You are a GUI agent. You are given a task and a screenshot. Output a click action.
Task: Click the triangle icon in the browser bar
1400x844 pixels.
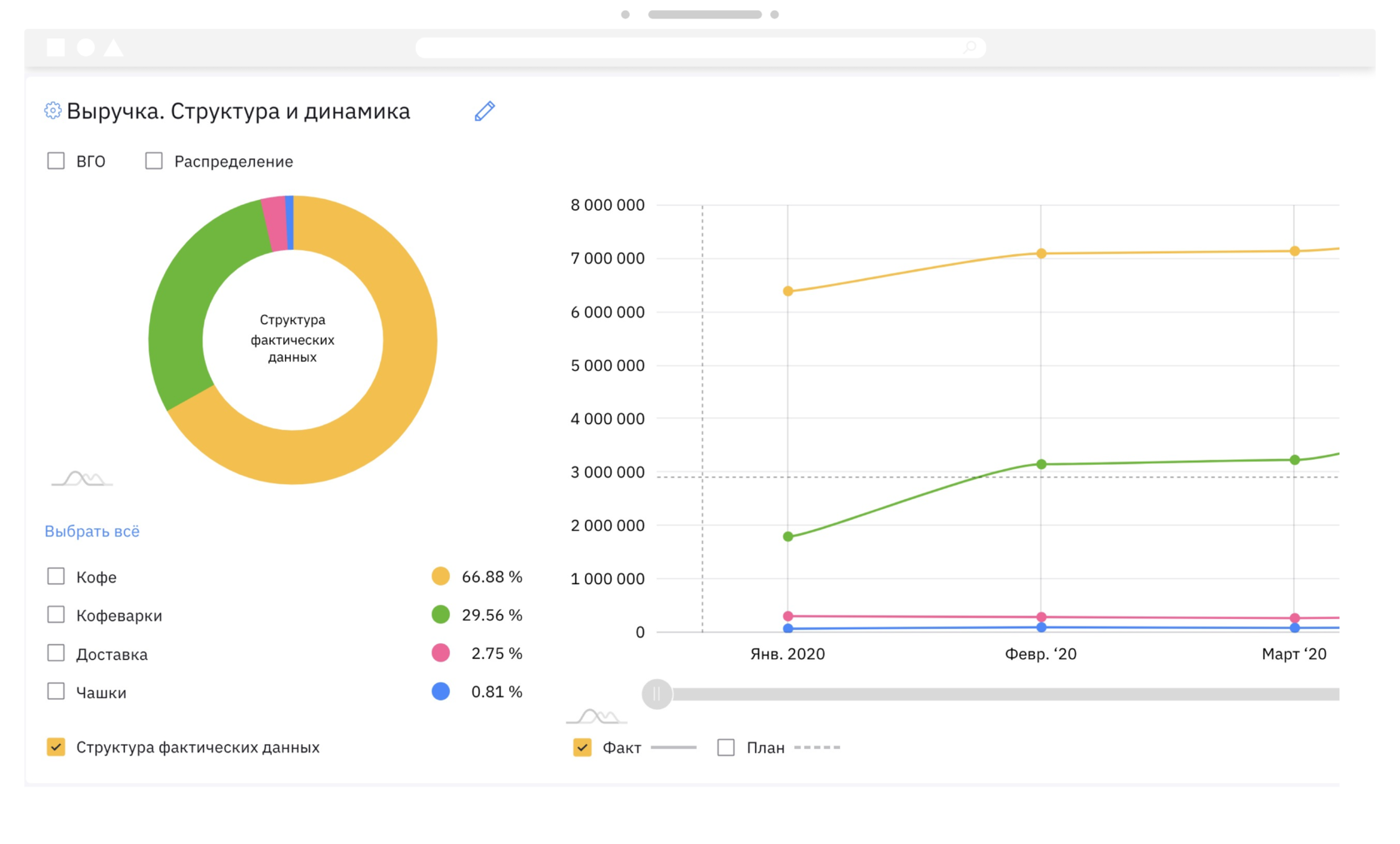[x=114, y=47]
